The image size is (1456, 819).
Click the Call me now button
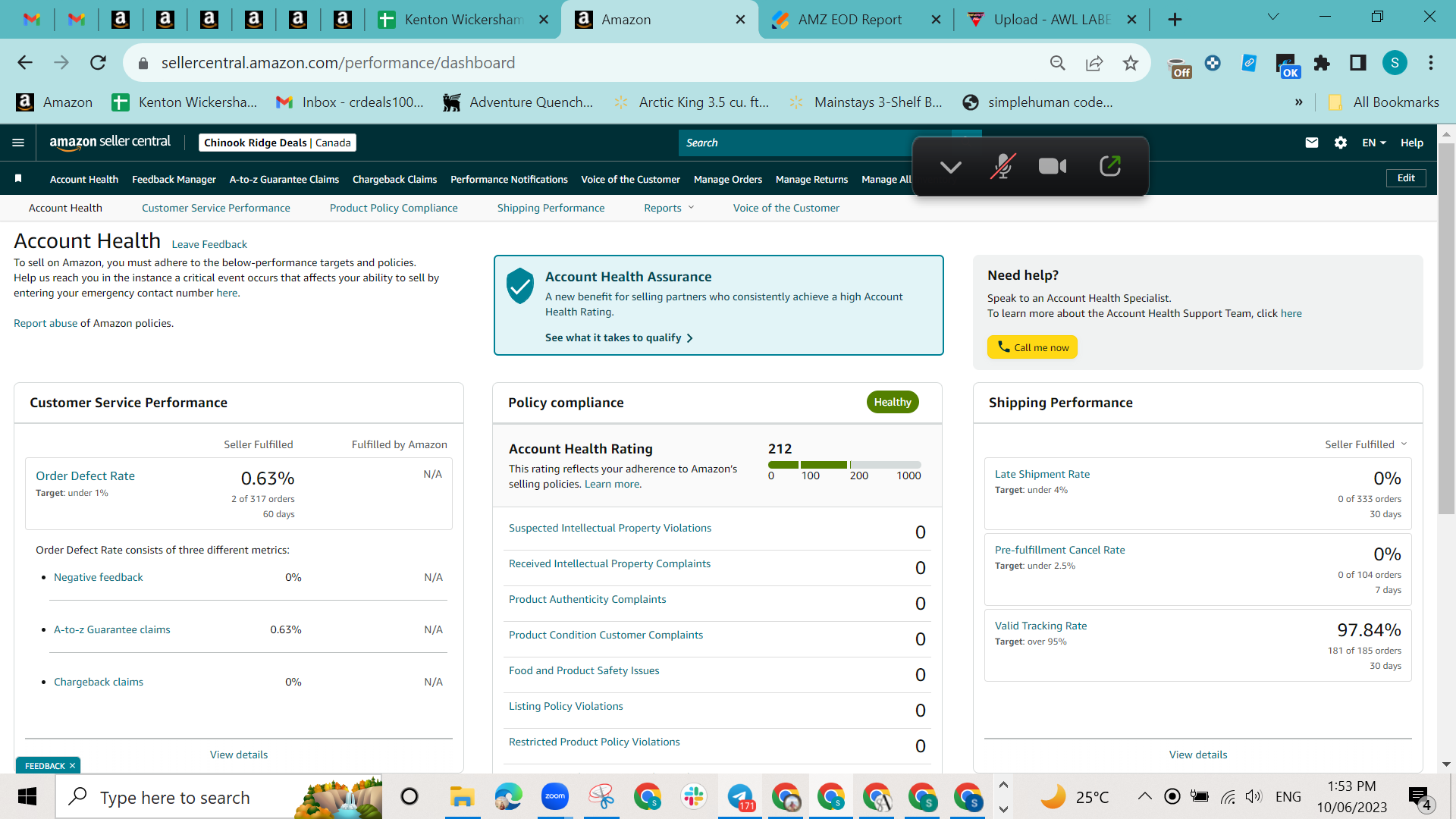pyautogui.click(x=1032, y=347)
